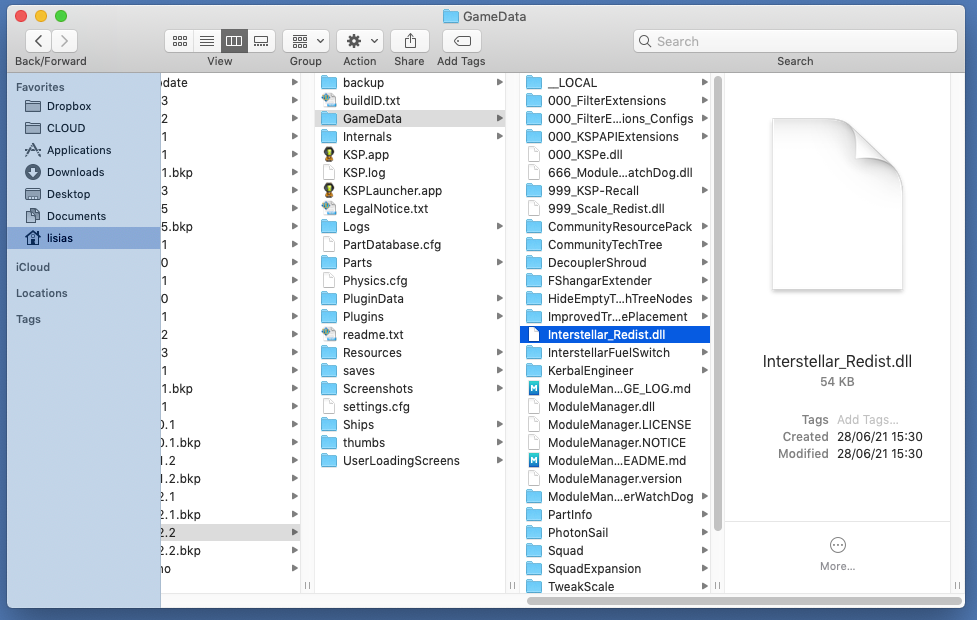Select the buildID.txt file

(410, 100)
